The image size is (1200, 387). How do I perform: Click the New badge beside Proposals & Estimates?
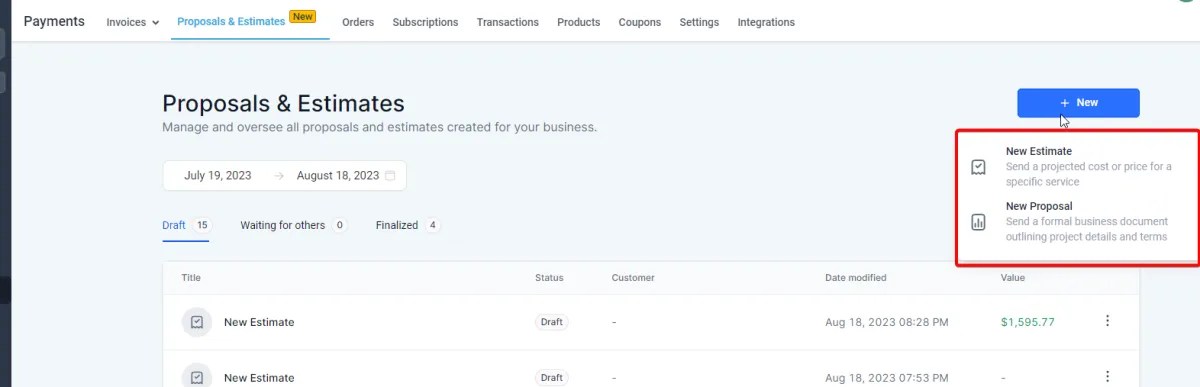(302, 16)
